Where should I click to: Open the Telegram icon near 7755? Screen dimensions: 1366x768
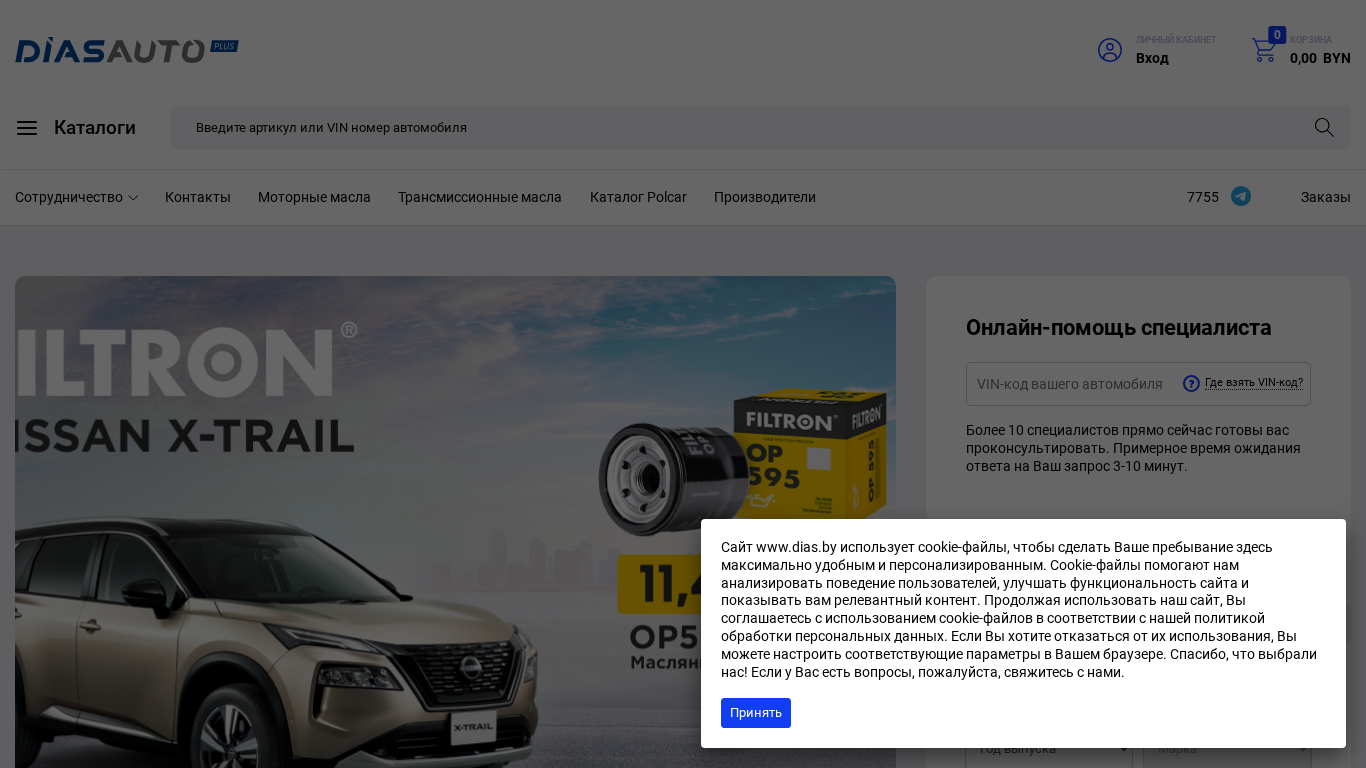pos(1241,196)
